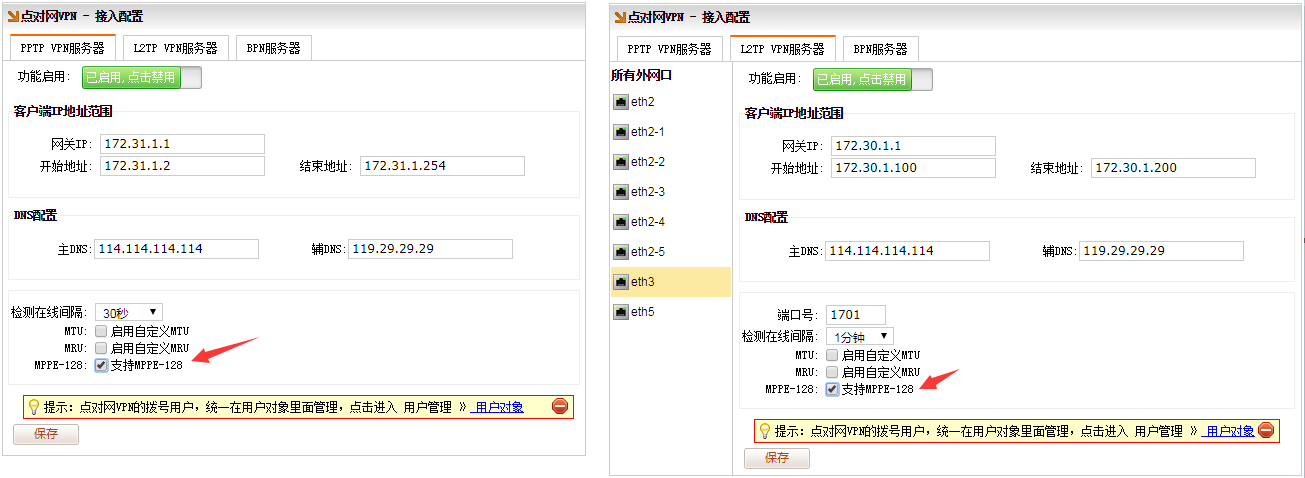Image resolution: width=1305 pixels, height=478 pixels.
Task: Open L2TP VPN服务器 tab in the PPTP panel
Action: pos(176,47)
